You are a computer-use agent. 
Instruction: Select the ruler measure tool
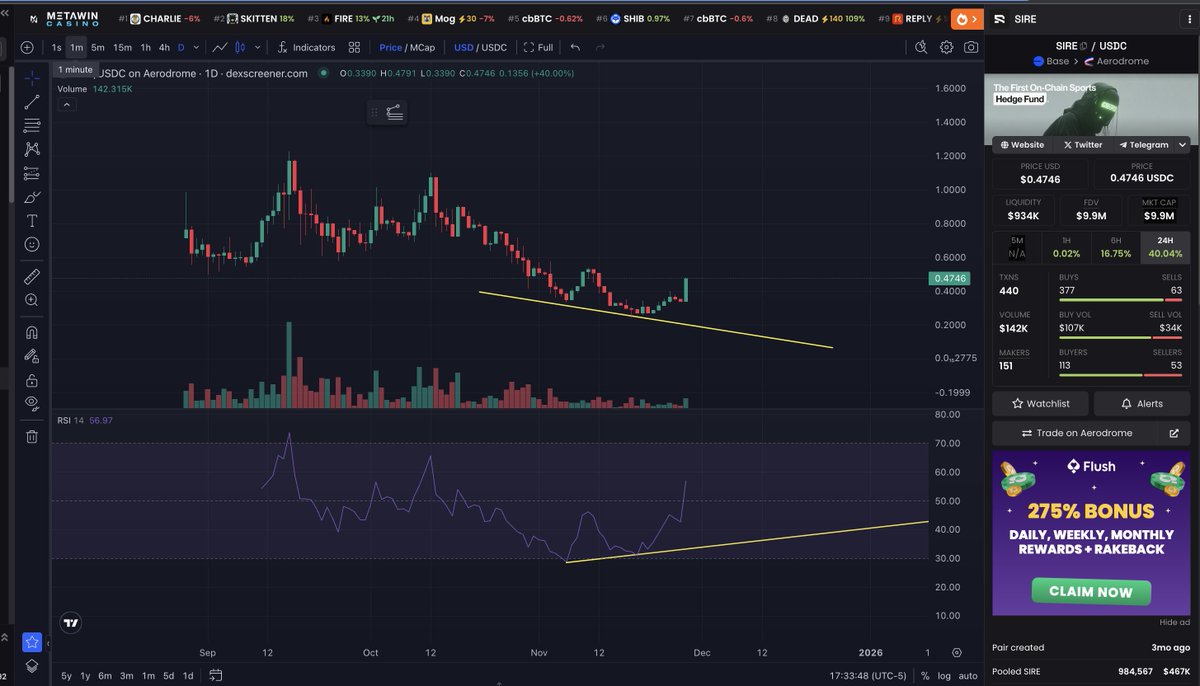(32, 276)
